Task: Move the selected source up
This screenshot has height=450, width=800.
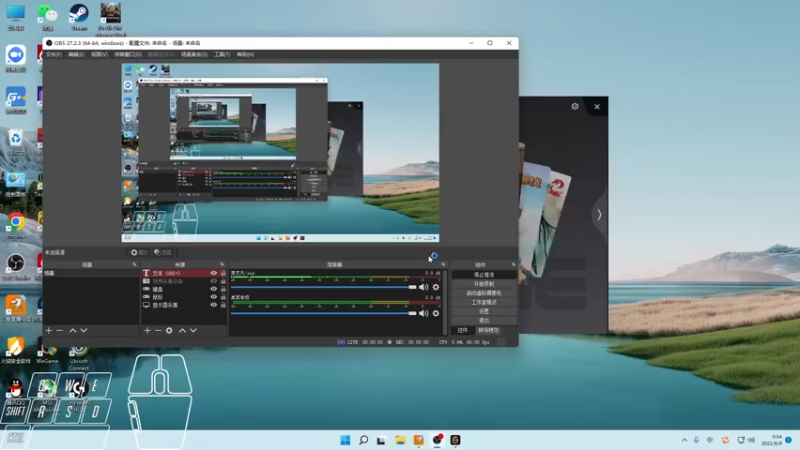Action: [x=182, y=331]
